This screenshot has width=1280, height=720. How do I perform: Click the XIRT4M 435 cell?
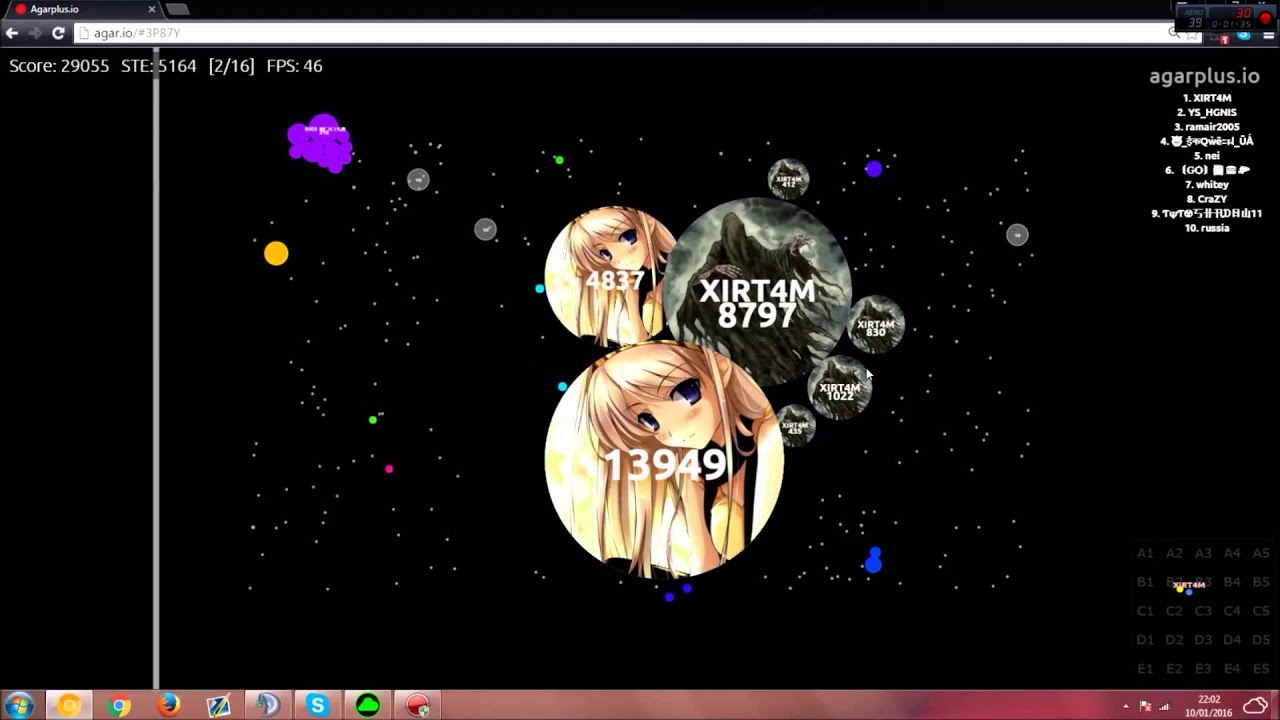(796, 427)
